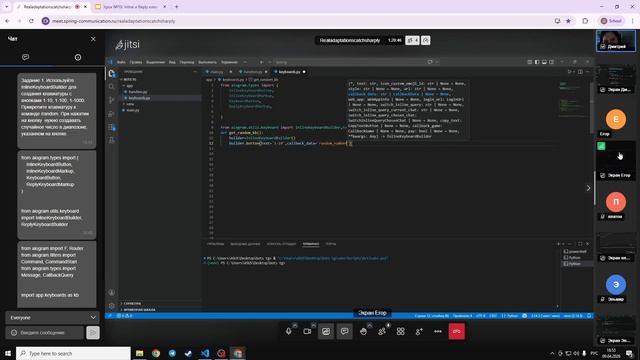Collapse the app folder in explorer
Viewport: 640px width, 360px height.
coord(129,86)
